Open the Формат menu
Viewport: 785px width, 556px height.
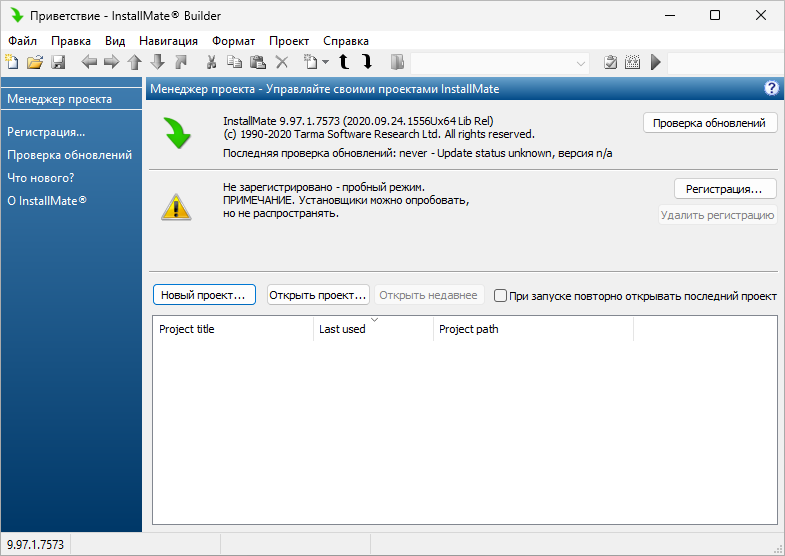[234, 41]
